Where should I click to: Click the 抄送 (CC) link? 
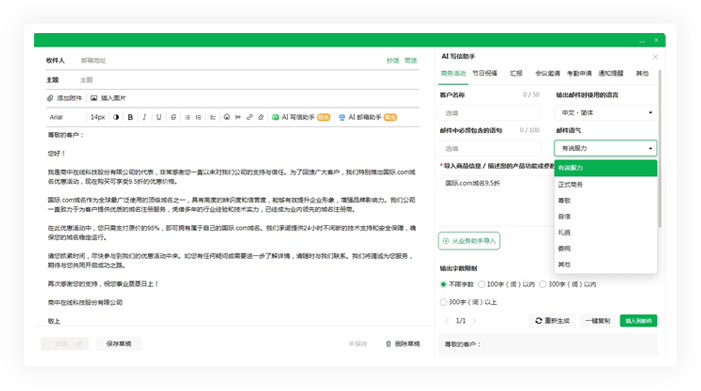393,60
